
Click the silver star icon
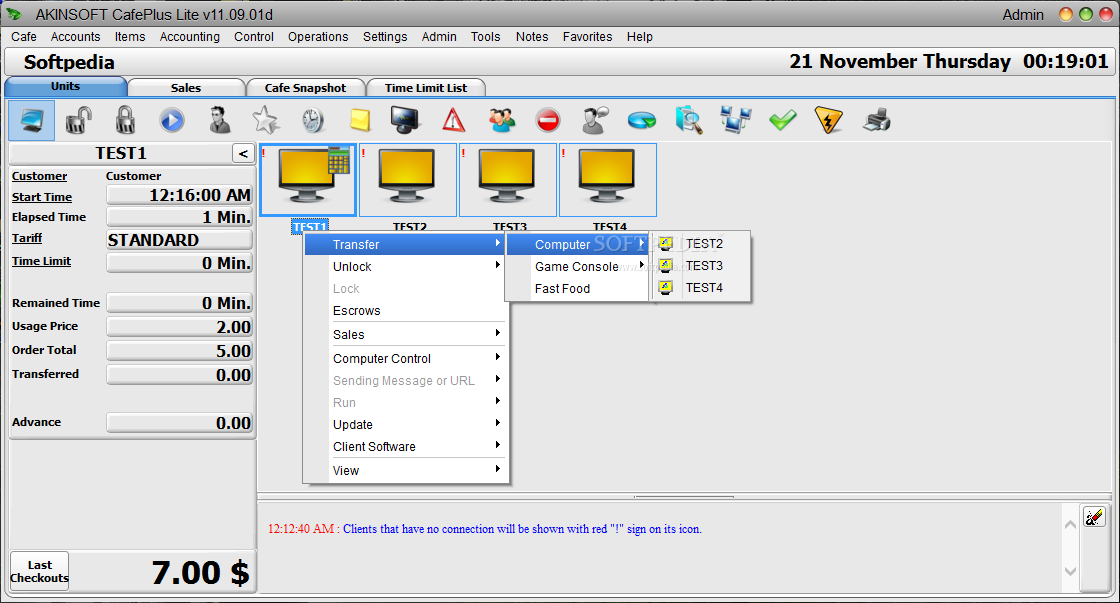[x=266, y=120]
